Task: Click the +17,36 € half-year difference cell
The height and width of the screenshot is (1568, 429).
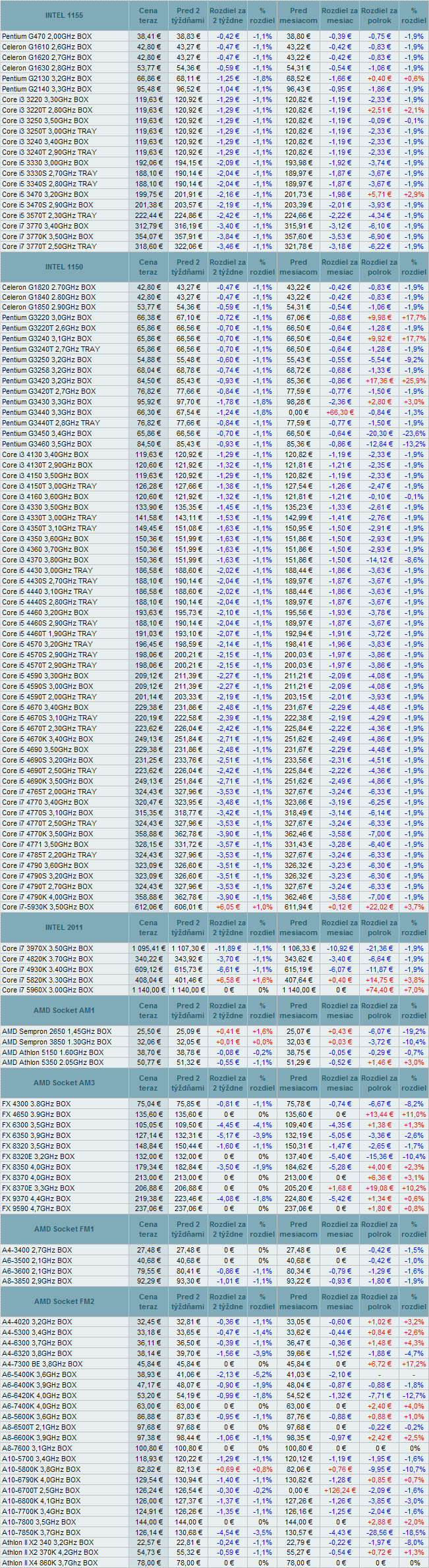Action: 380,381
